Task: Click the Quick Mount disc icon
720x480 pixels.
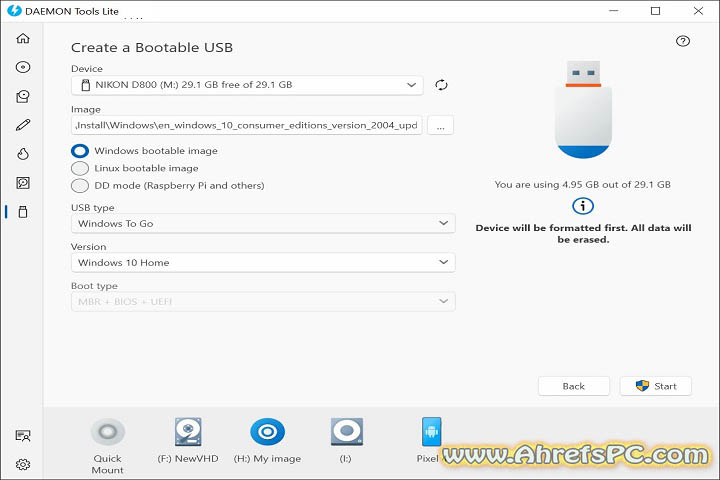Action: [107, 432]
